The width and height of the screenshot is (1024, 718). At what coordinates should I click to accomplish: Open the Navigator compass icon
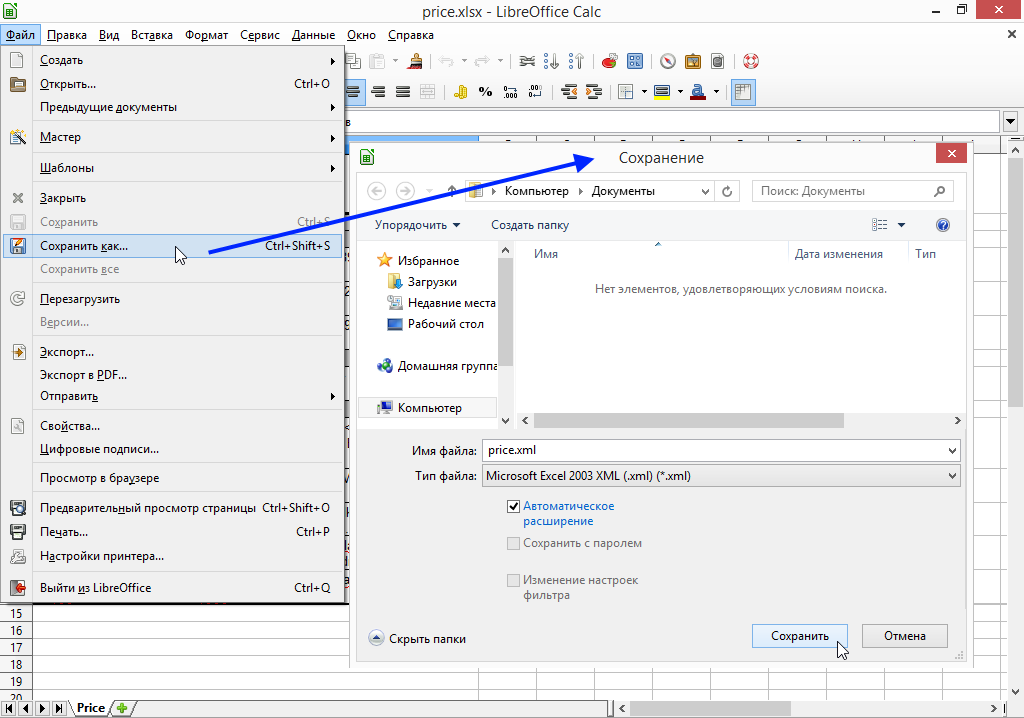[667, 61]
